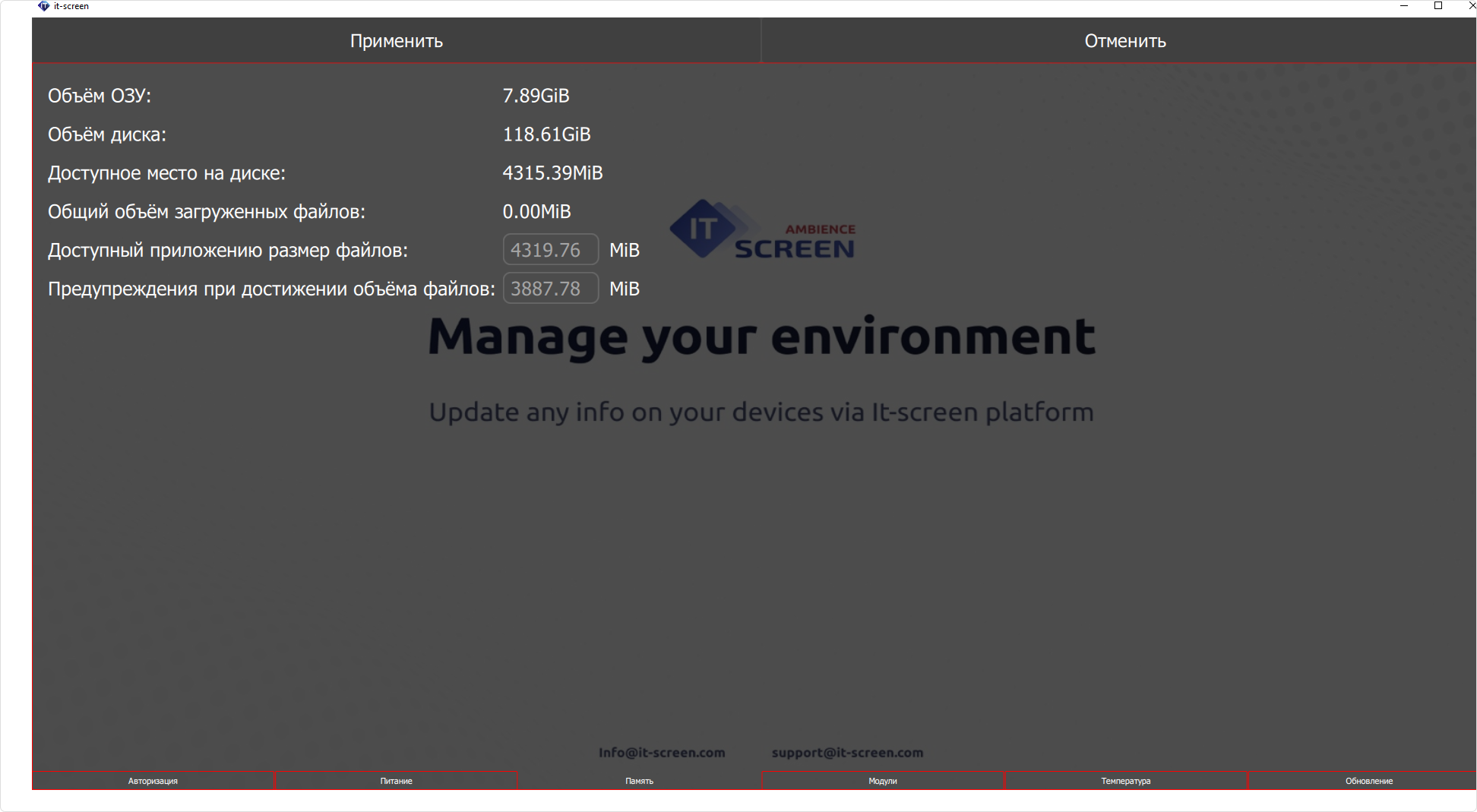The image size is (1477, 812).
Task: Click the IT Screen Ambience logo
Action: [762, 231]
